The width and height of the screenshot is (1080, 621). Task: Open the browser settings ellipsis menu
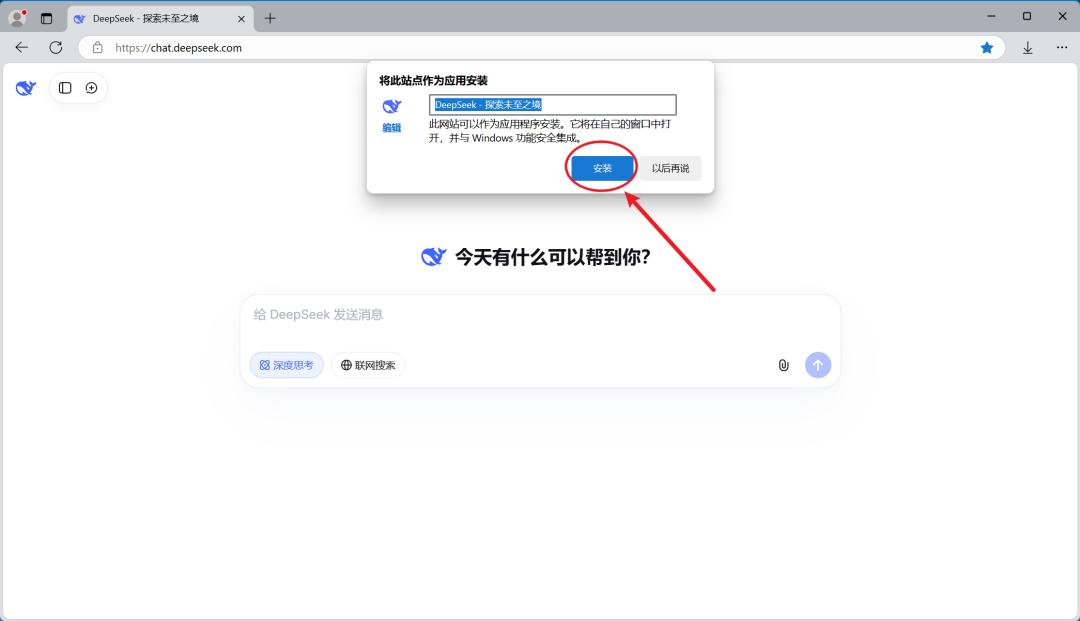tap(1062, 47)
